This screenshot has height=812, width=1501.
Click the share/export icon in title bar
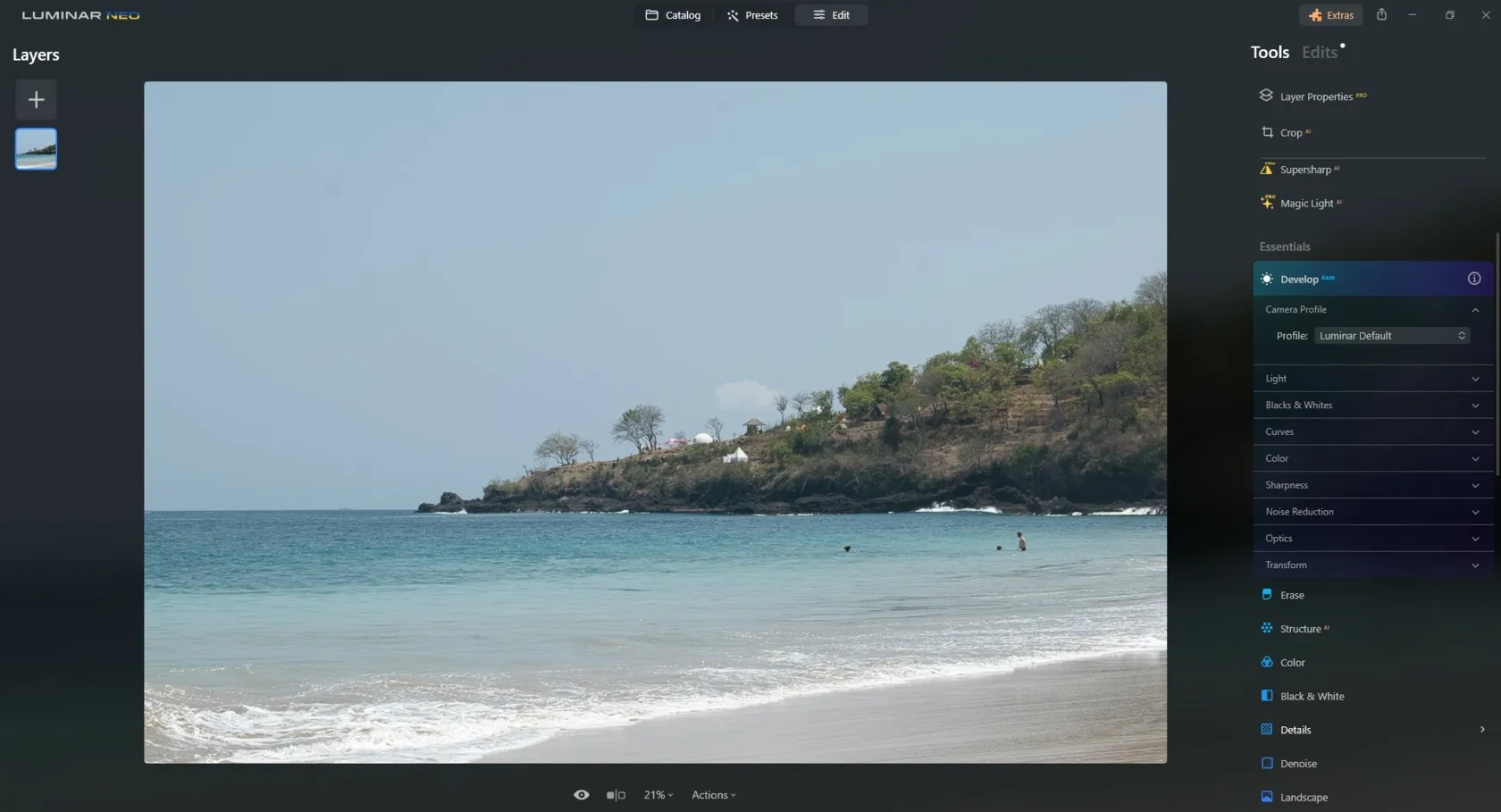(1381, 15)
